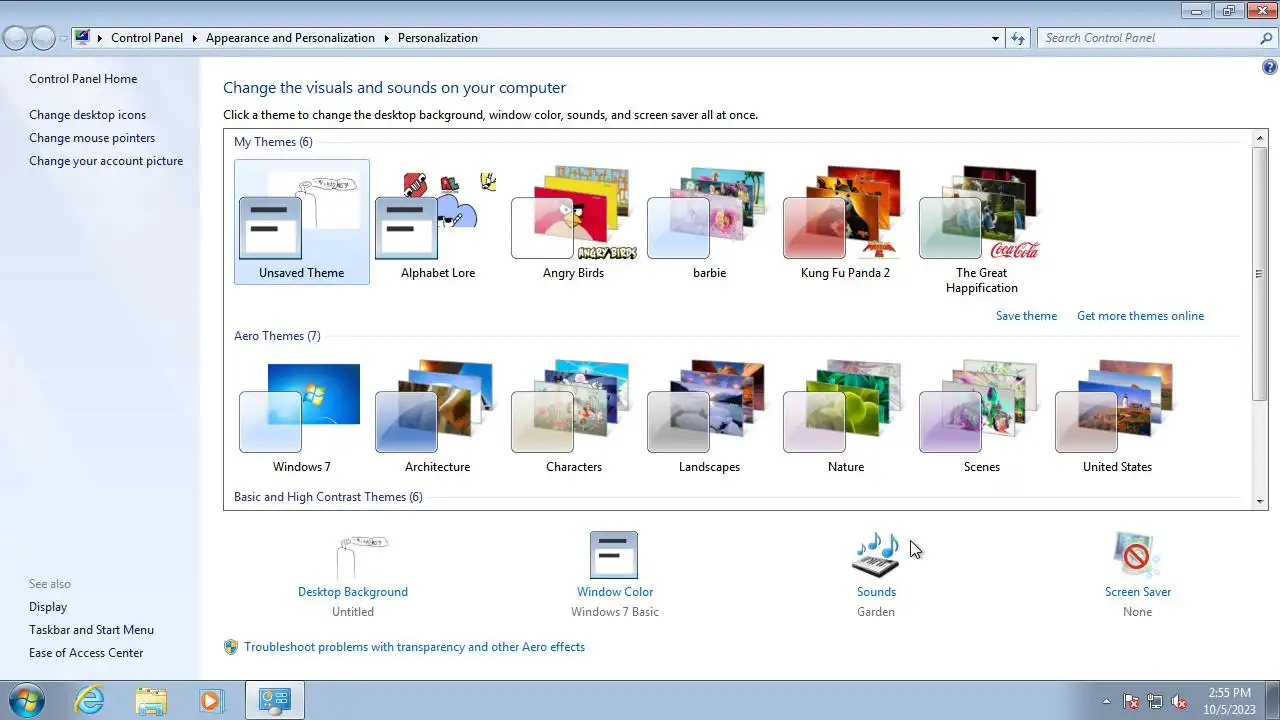Launch Internet Explorer from taskbar

(89, 700)
